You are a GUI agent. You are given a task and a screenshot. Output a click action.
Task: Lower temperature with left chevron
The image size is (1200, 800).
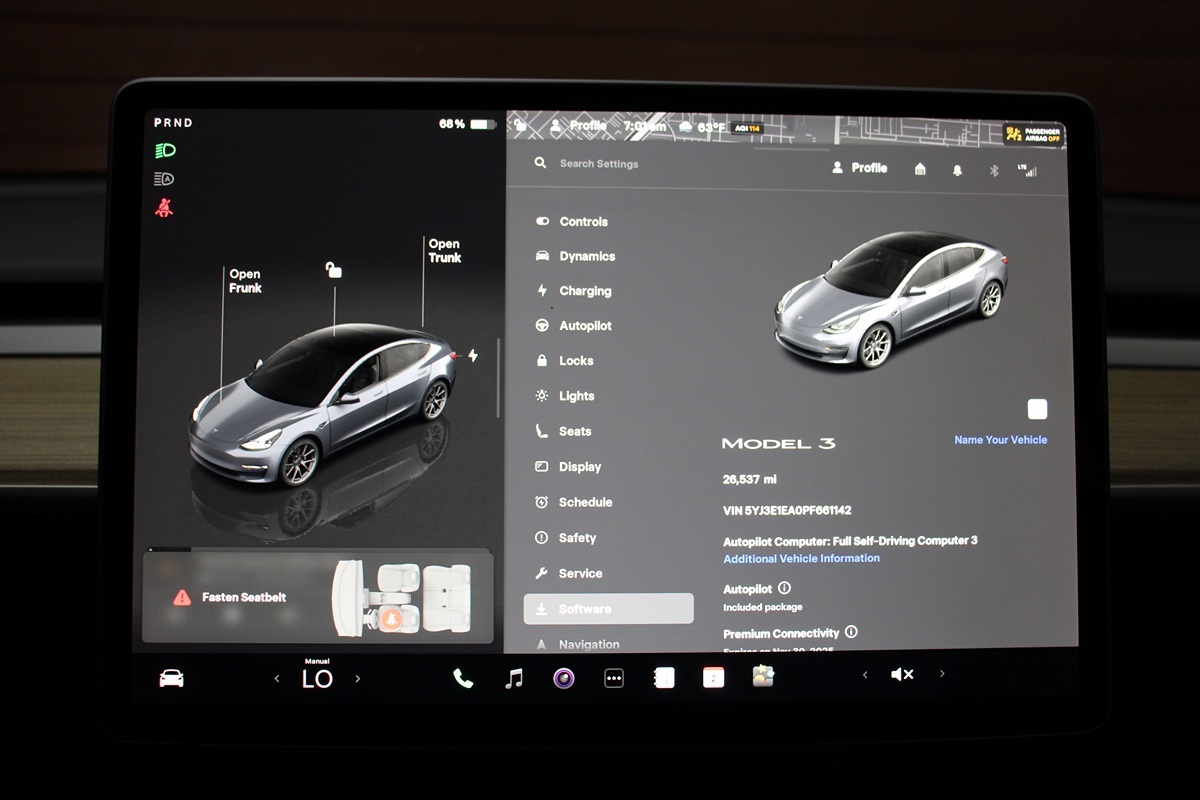point(277,679)
